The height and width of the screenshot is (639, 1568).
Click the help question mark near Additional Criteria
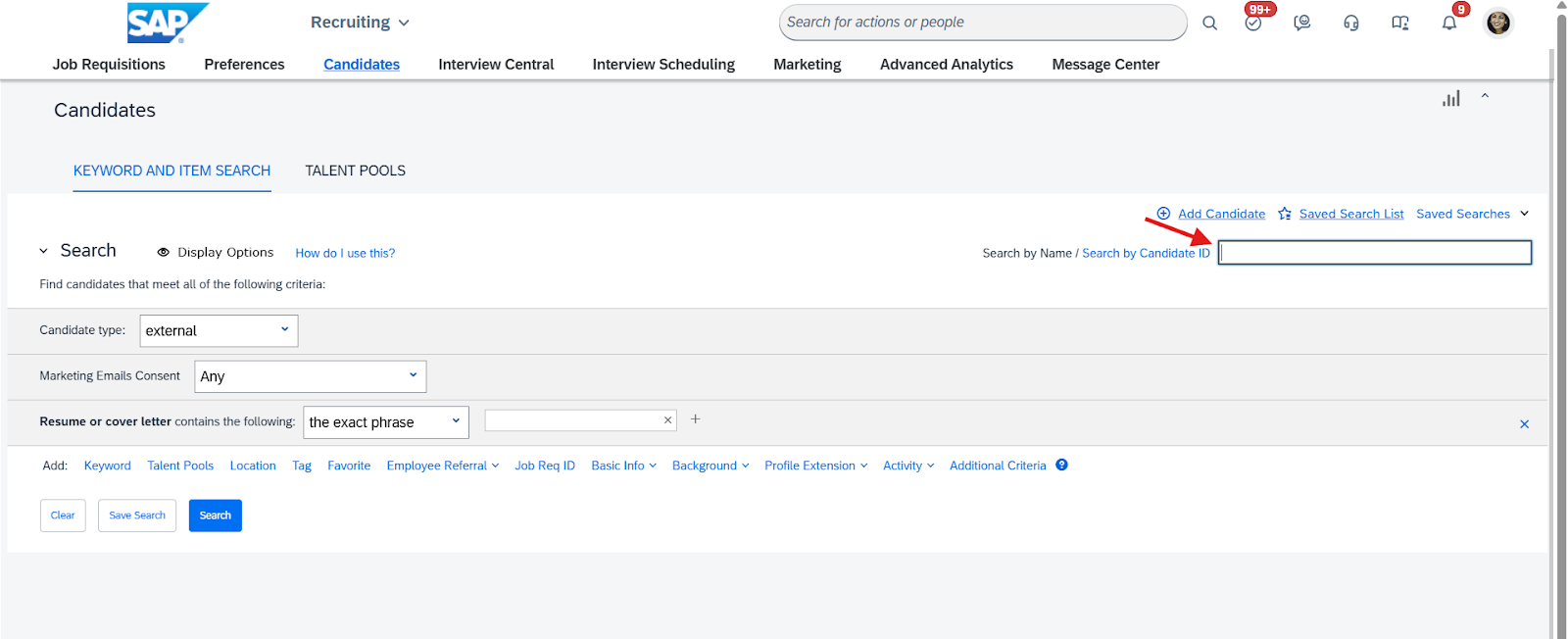coord(1061,466)
